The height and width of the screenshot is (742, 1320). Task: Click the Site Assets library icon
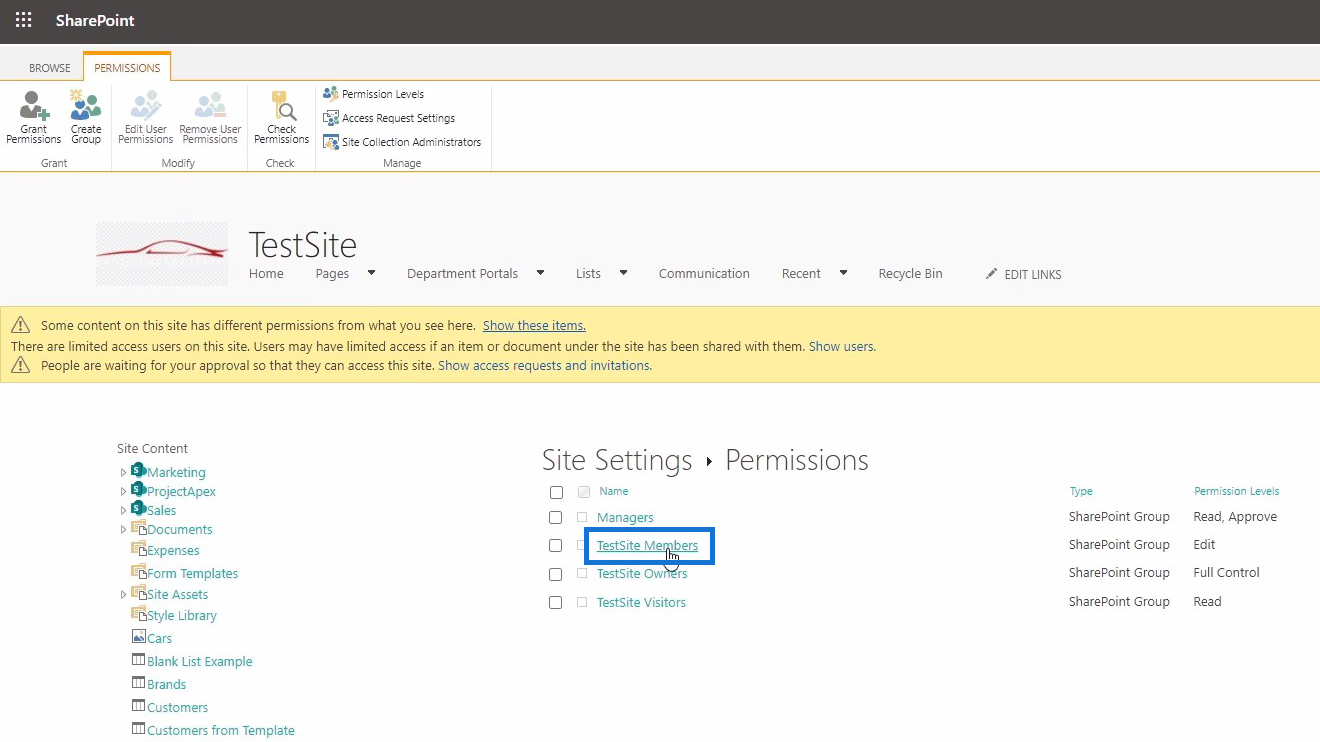point(139,593)
